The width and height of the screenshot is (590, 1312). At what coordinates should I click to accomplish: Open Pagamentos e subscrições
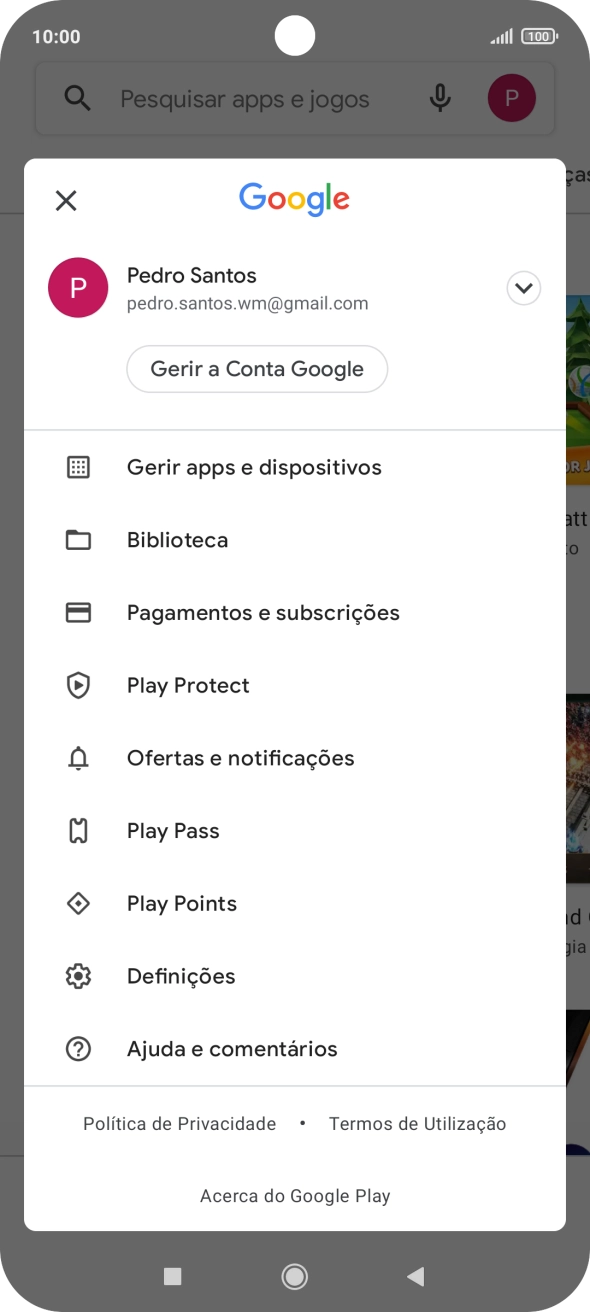263,612
